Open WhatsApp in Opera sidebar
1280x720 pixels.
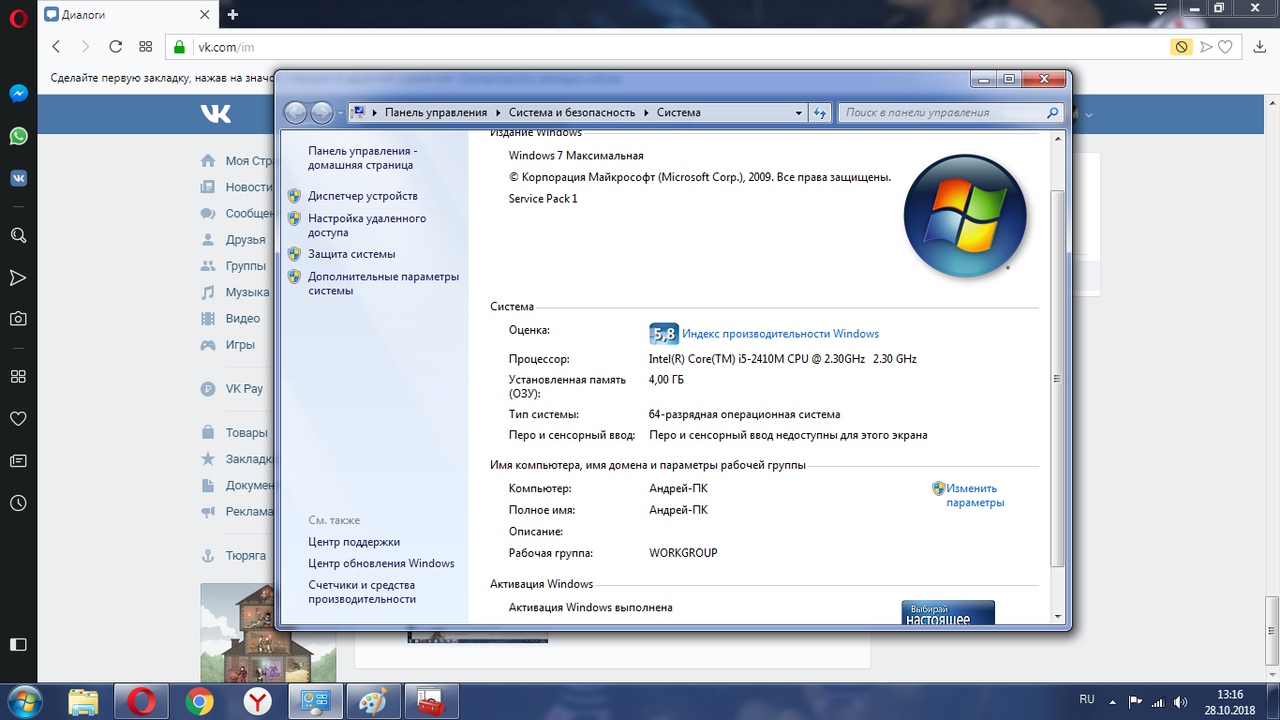(18, 136)
